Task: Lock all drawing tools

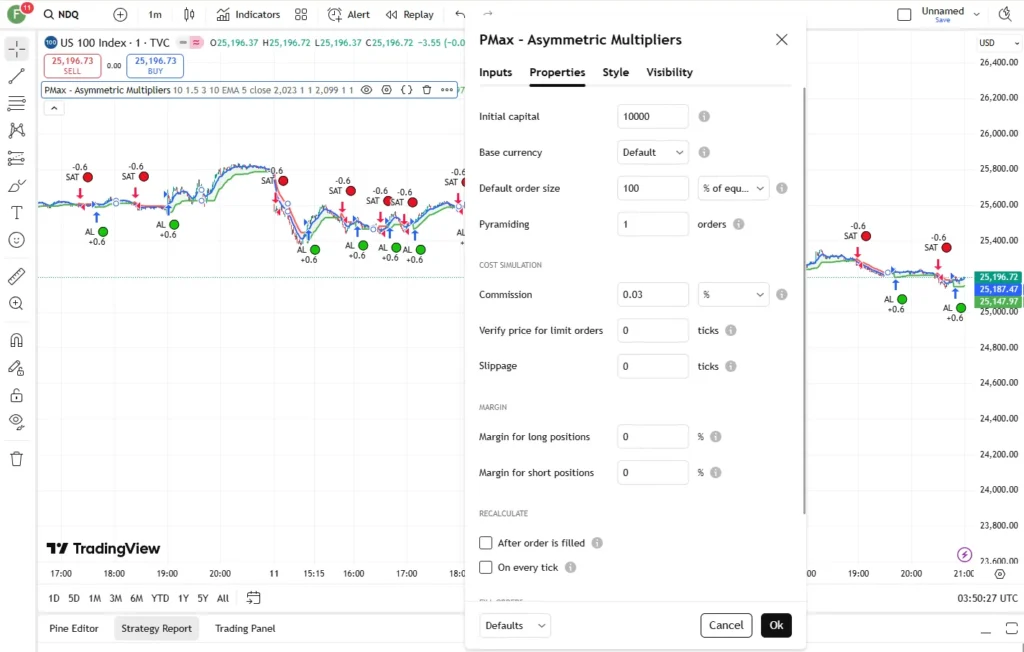Action: click(x=17, y=395)
